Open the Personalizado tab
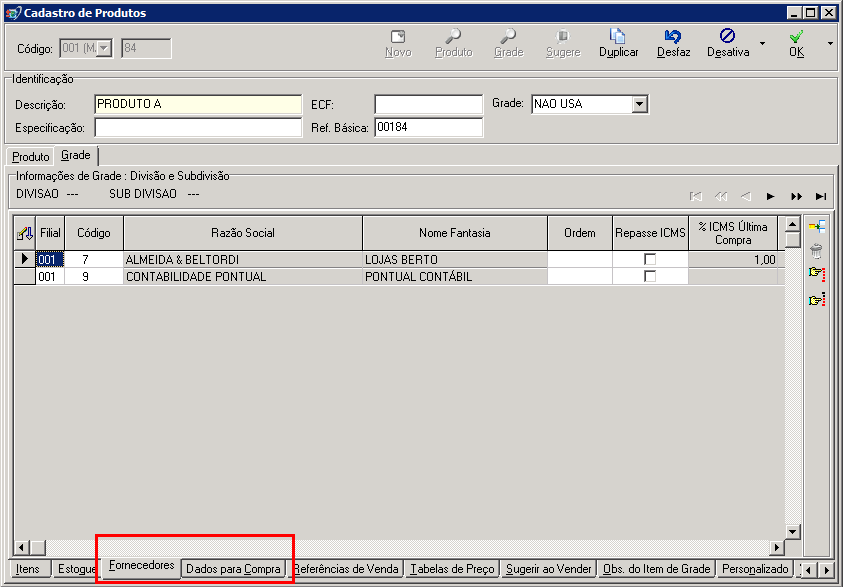Viewport: 843px width, 587px height. [755, 569]
